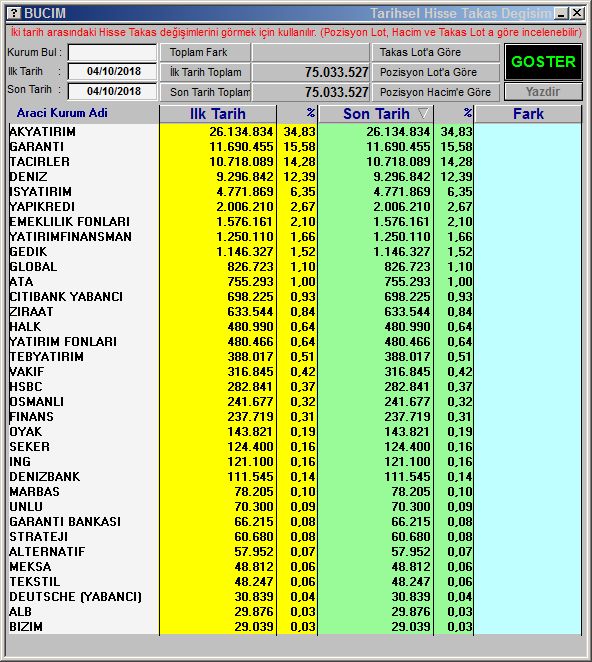Screen dimensions: 592x662
Task: Select the YATIRIM FONLARI row
Action: (x=295, y=342)
